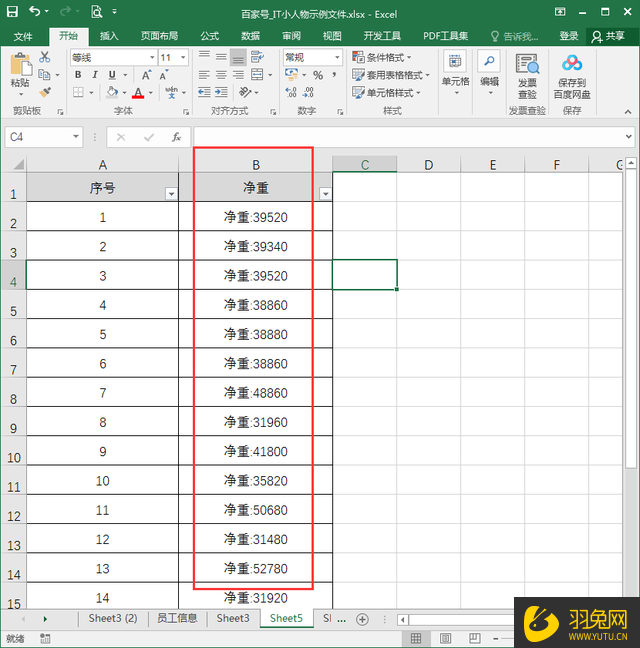Apply the Fill Color paint bucket
Image resolution: width=640 pixels, height=648 pixels.
click(112, 92)
